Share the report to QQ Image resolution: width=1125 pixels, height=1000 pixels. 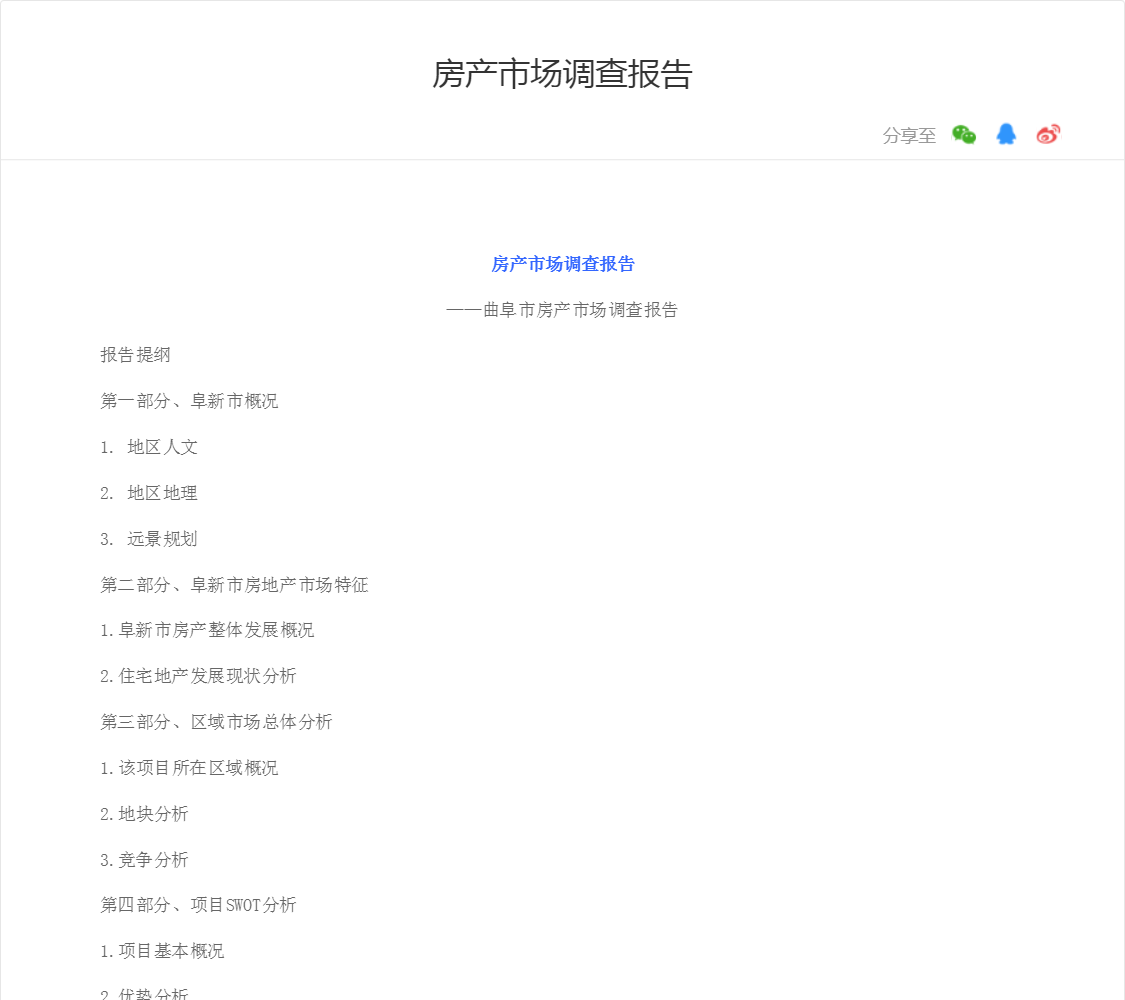coord(1006,134)
